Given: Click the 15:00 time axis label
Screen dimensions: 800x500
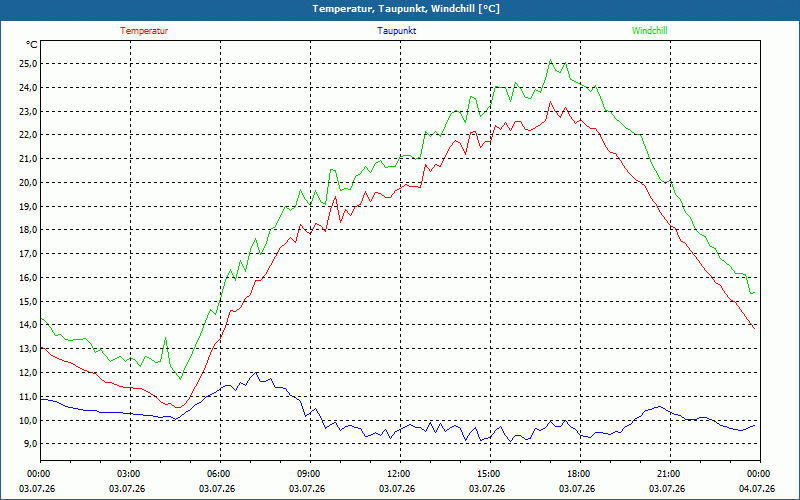Looking at the screenshot, I should click(x=490, y=473).
